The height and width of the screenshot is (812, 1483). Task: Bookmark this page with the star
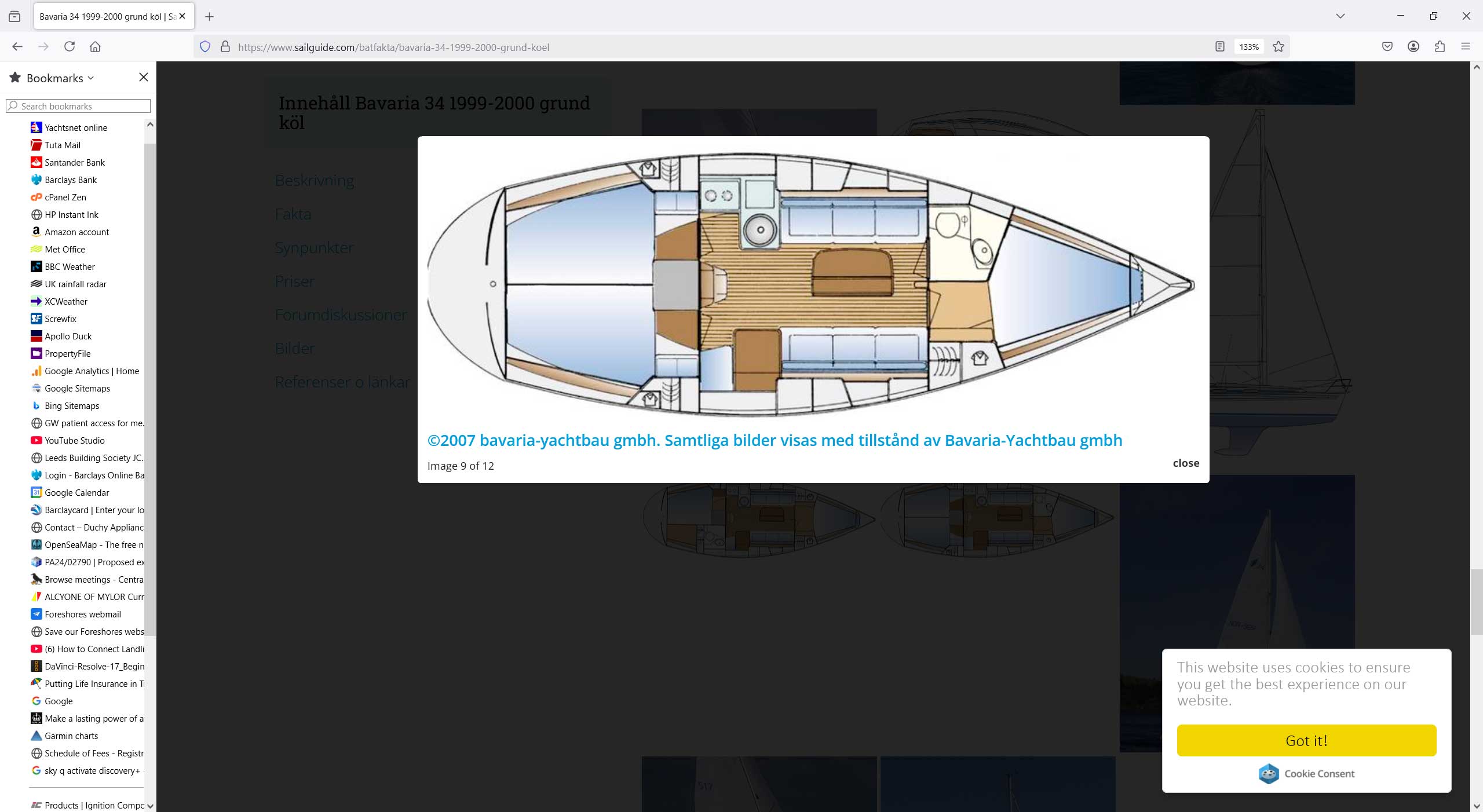(x=1279, y=47)
